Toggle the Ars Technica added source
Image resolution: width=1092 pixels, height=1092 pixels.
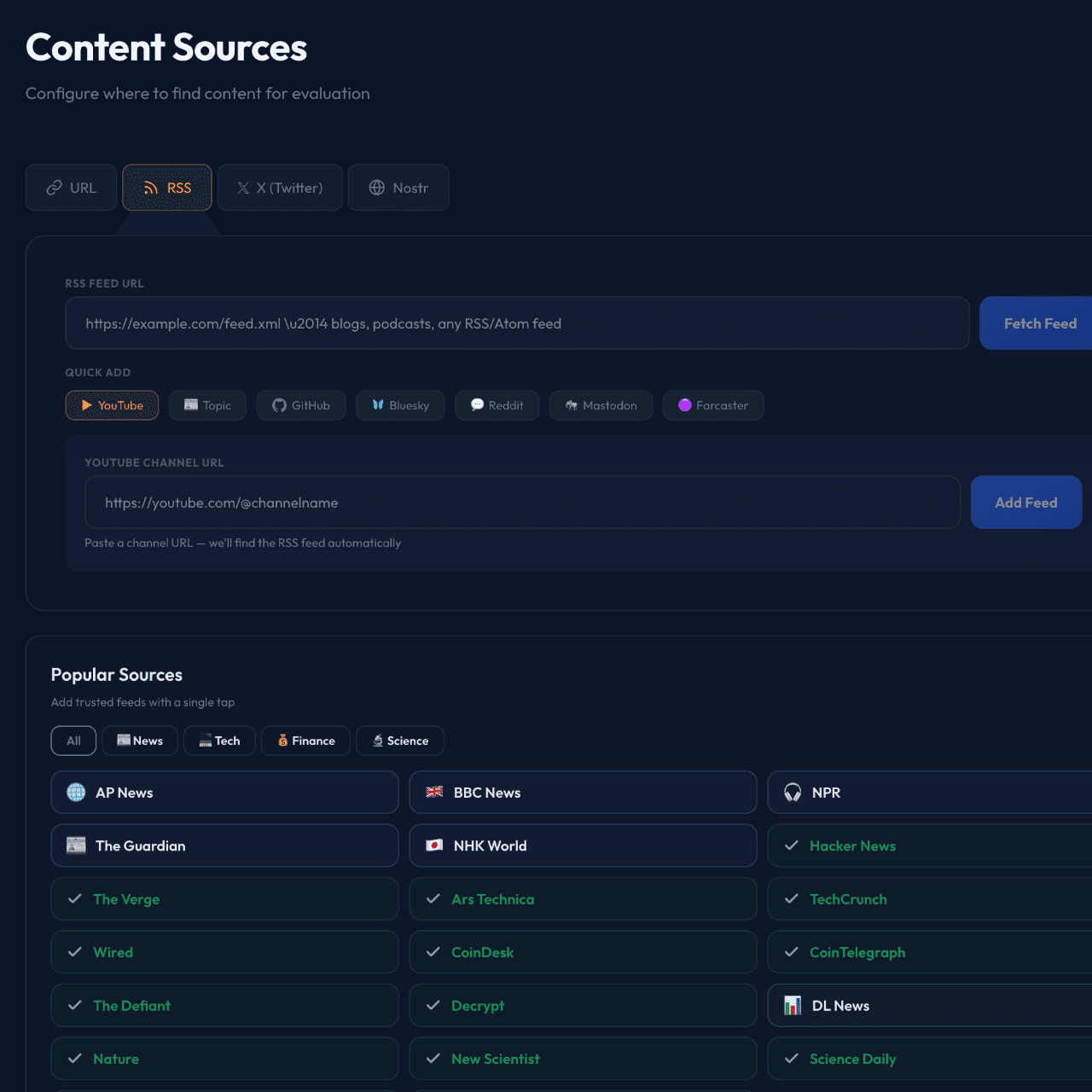tap(583, 899)
